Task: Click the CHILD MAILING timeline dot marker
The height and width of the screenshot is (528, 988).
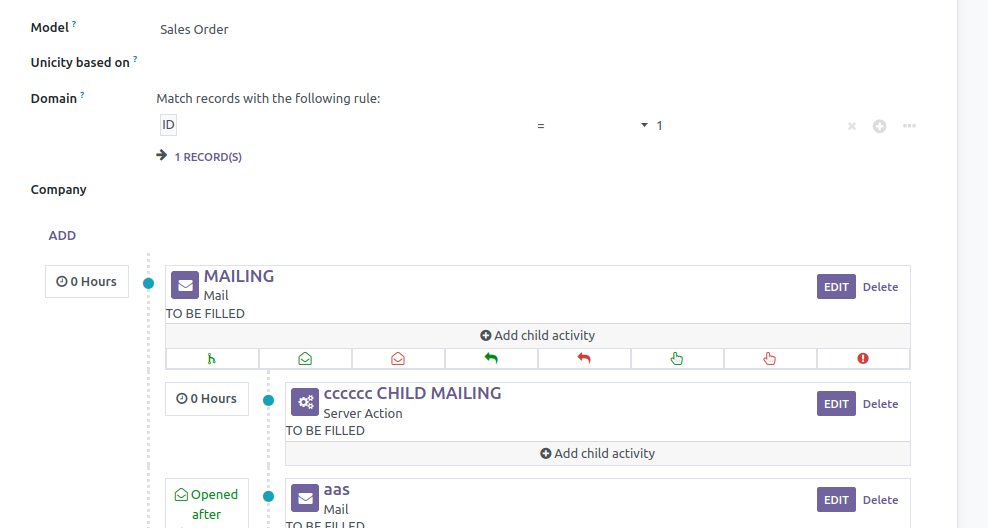Action: click(268, 400)
